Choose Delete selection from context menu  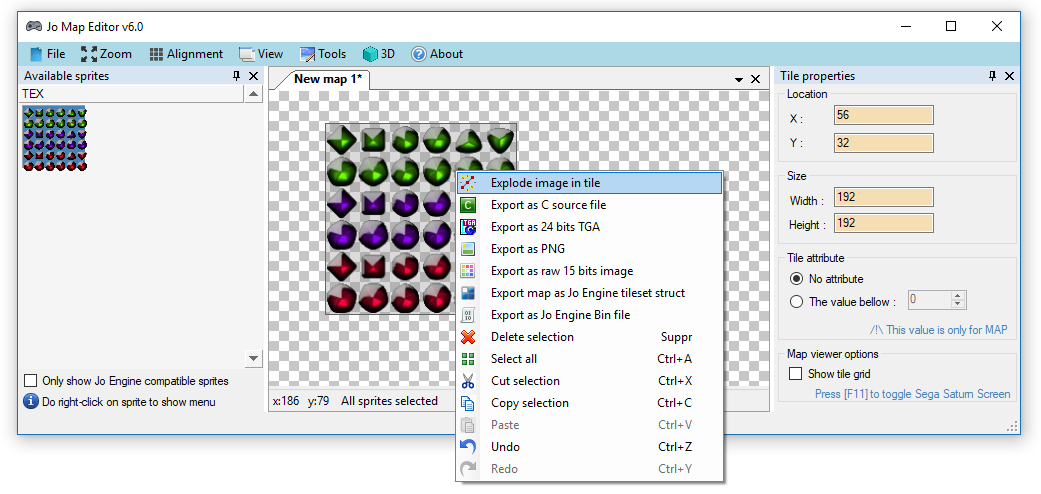coord(590,337)
